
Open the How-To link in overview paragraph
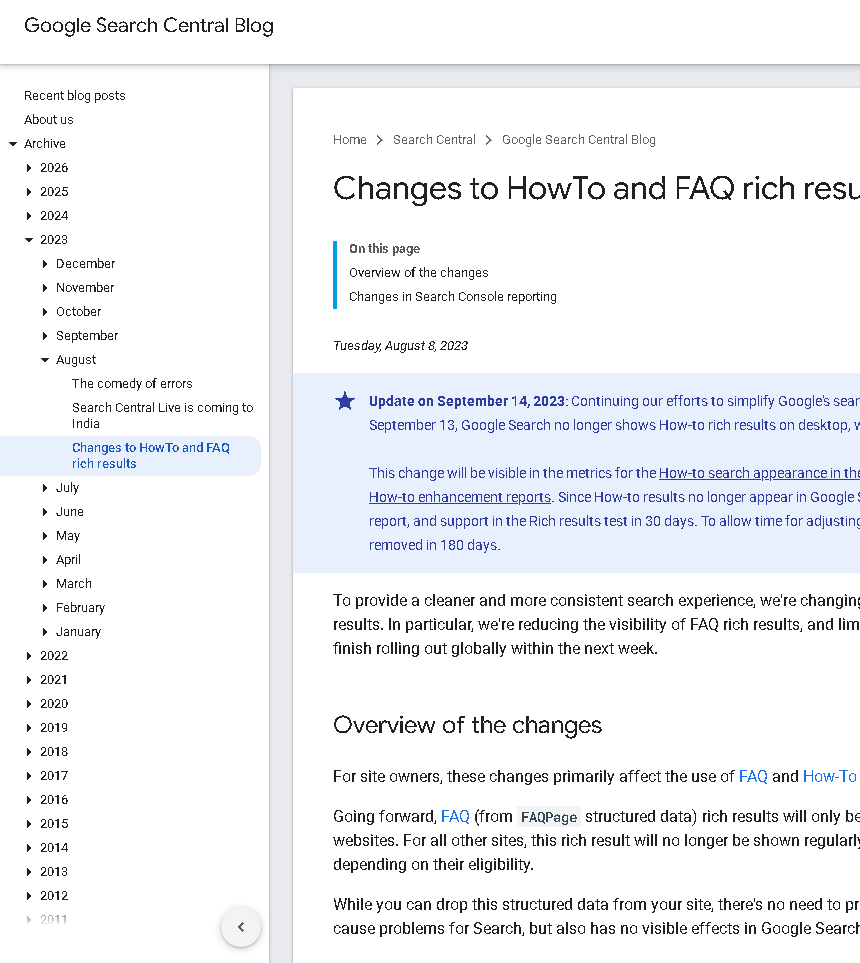click(x=829, y=776)
